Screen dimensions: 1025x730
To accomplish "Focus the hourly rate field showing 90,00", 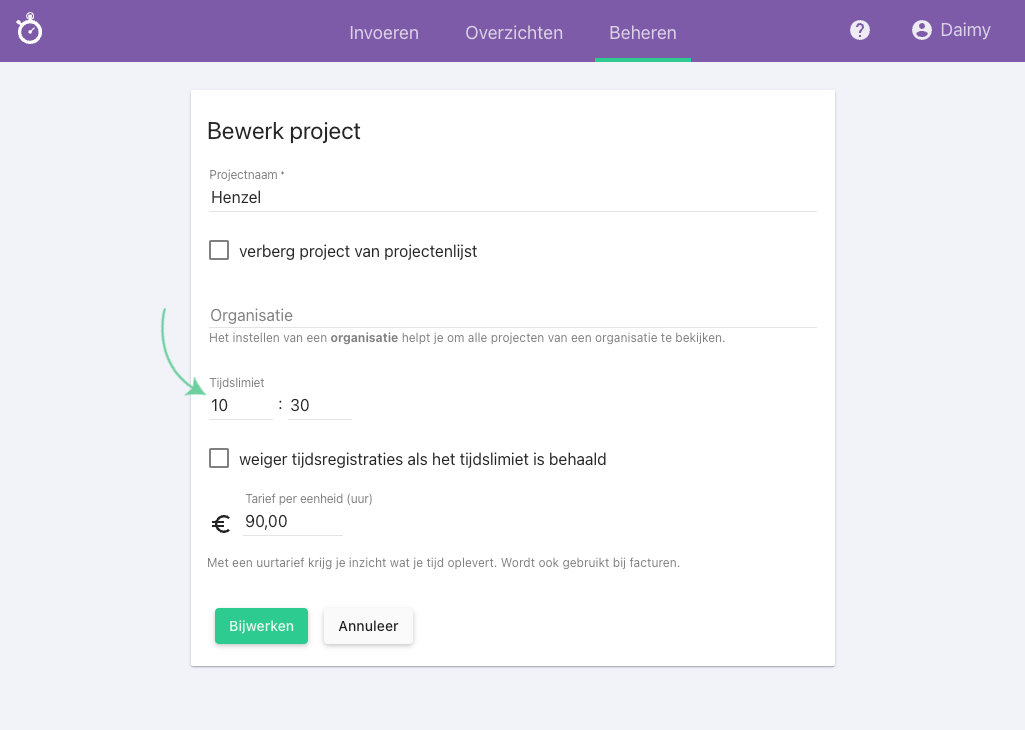I will 292,521.
